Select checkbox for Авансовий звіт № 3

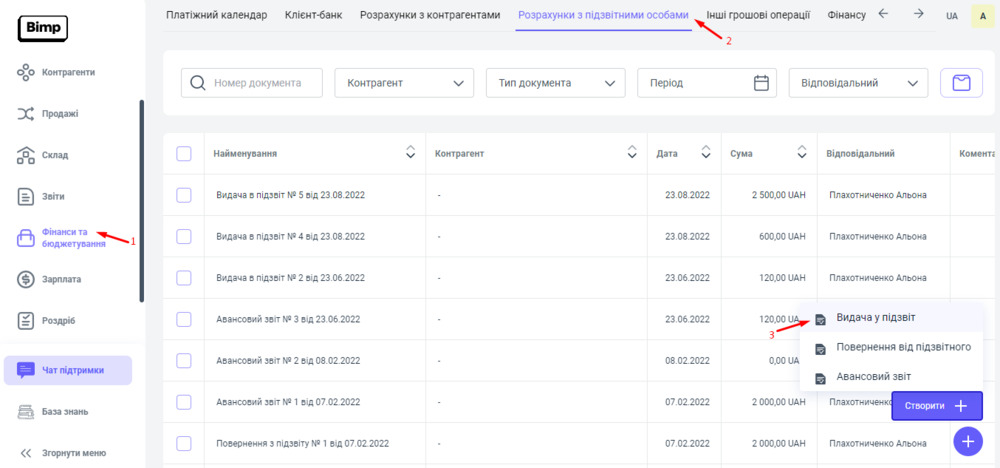coord(184,319)
